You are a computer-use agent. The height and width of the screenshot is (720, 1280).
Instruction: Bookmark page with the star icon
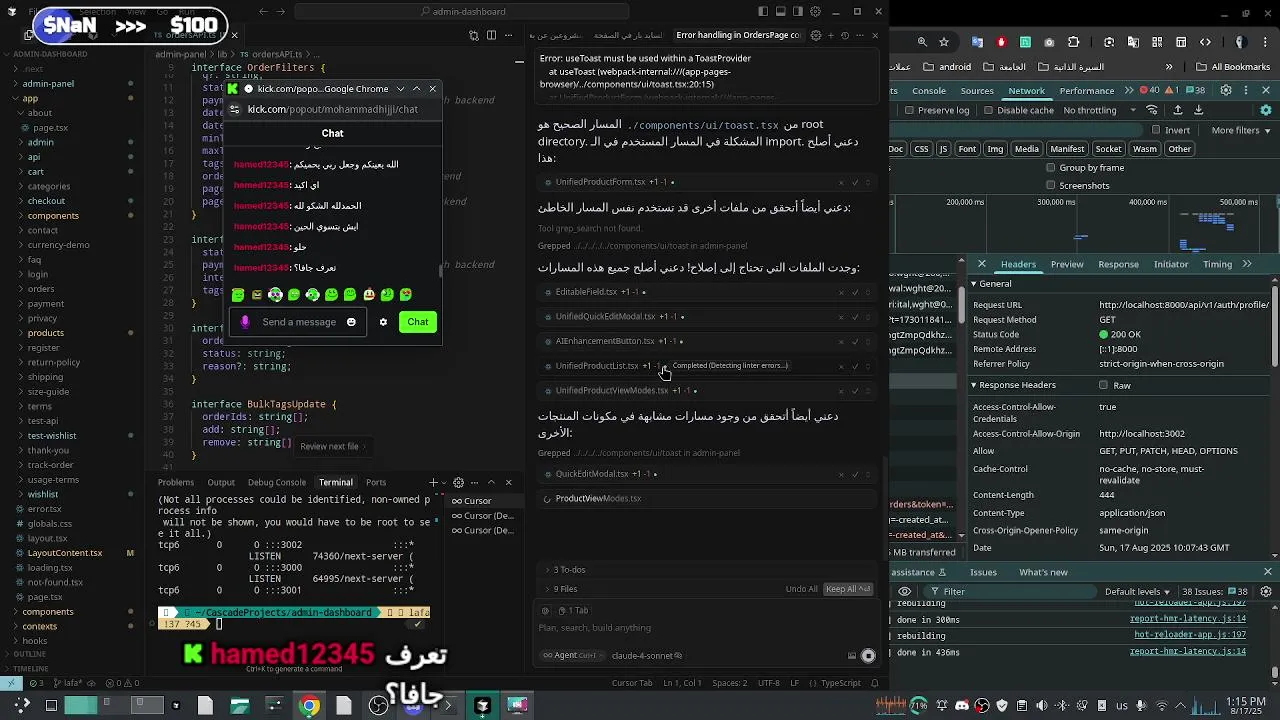(944, 41)
